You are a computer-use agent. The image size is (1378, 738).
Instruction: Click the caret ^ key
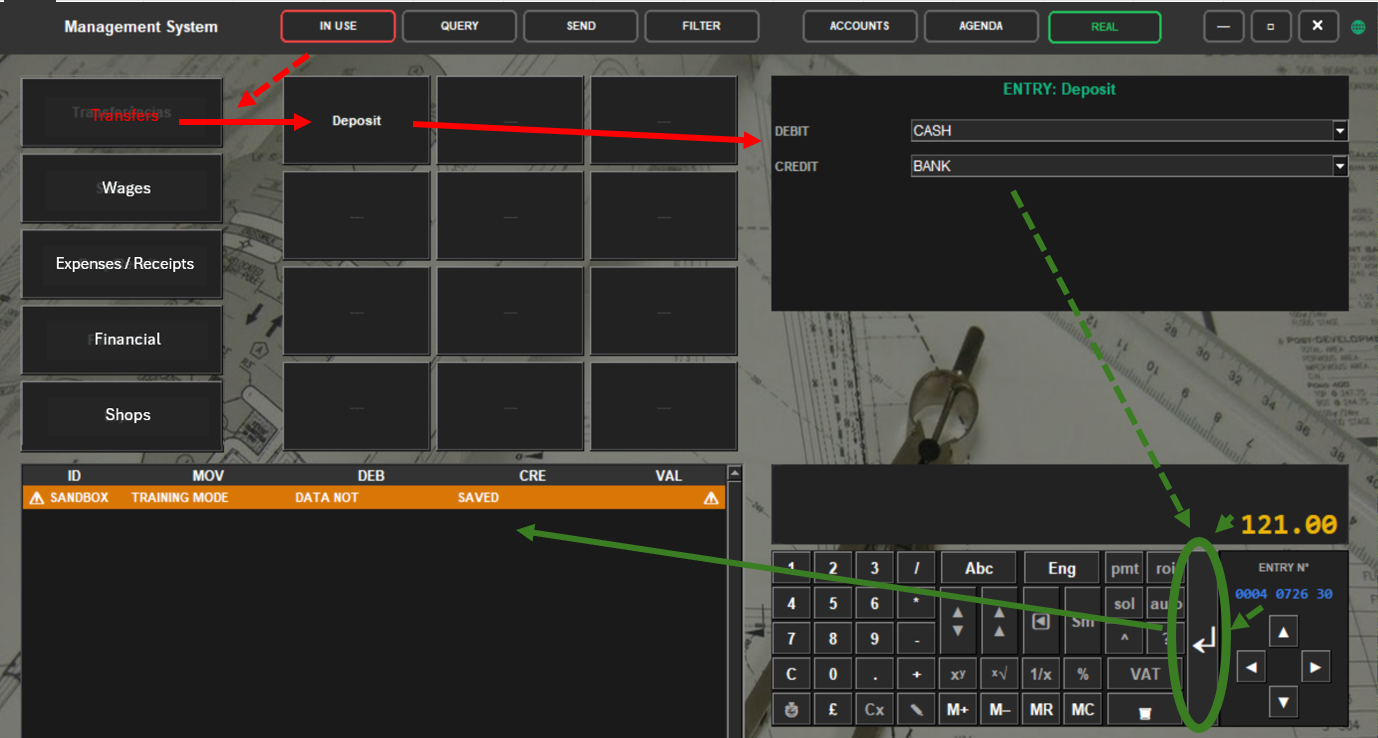1124,637
